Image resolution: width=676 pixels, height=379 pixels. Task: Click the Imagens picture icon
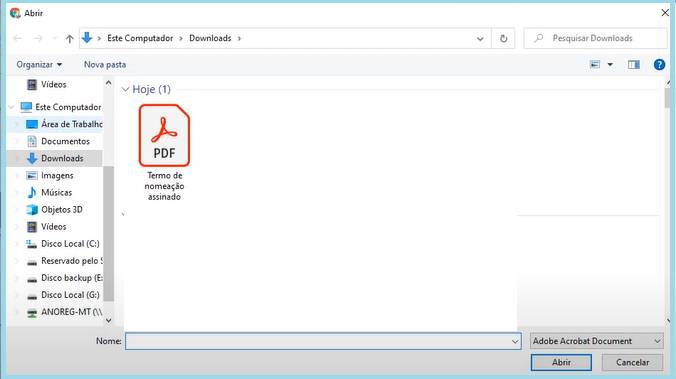(x=31, y=175)
